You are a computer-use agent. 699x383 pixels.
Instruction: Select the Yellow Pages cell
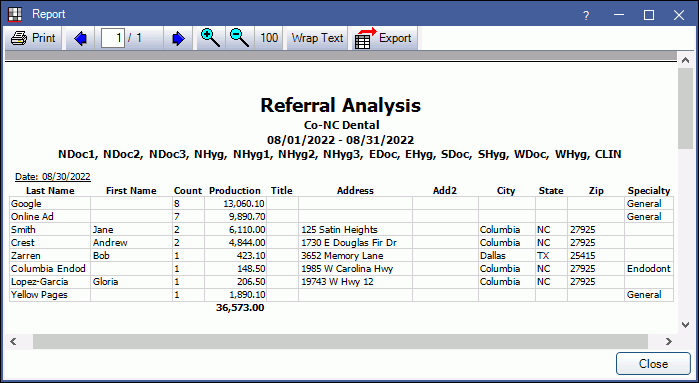click(50, 295)
